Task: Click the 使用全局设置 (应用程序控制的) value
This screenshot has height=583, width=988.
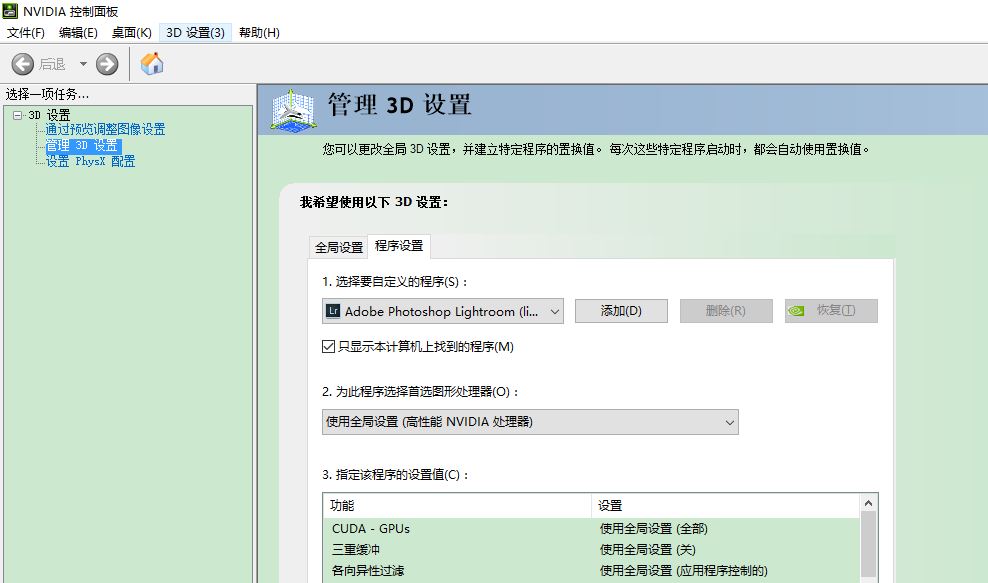Action: (684, 571)
